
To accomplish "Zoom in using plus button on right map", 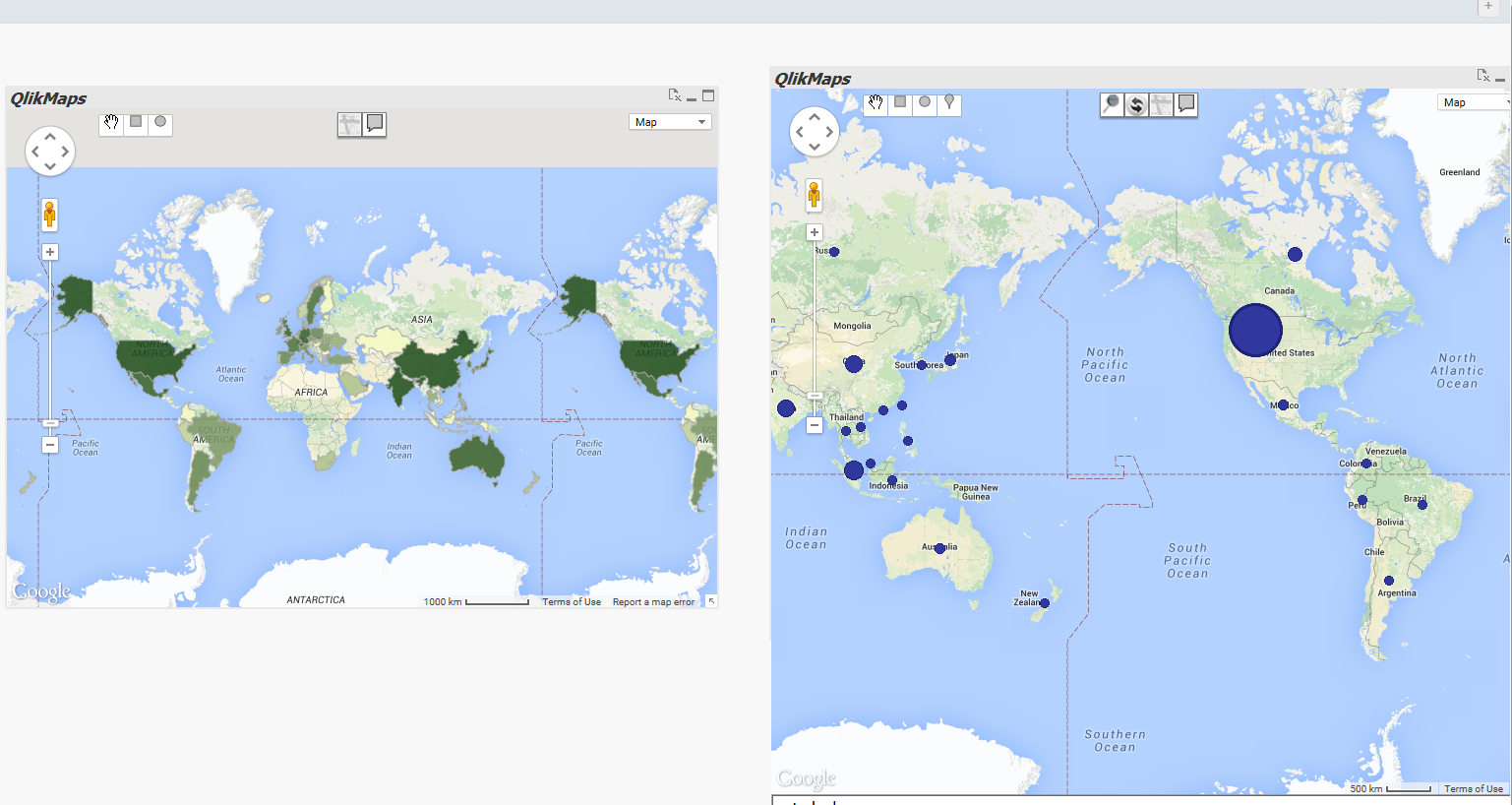I will [815, 232].
